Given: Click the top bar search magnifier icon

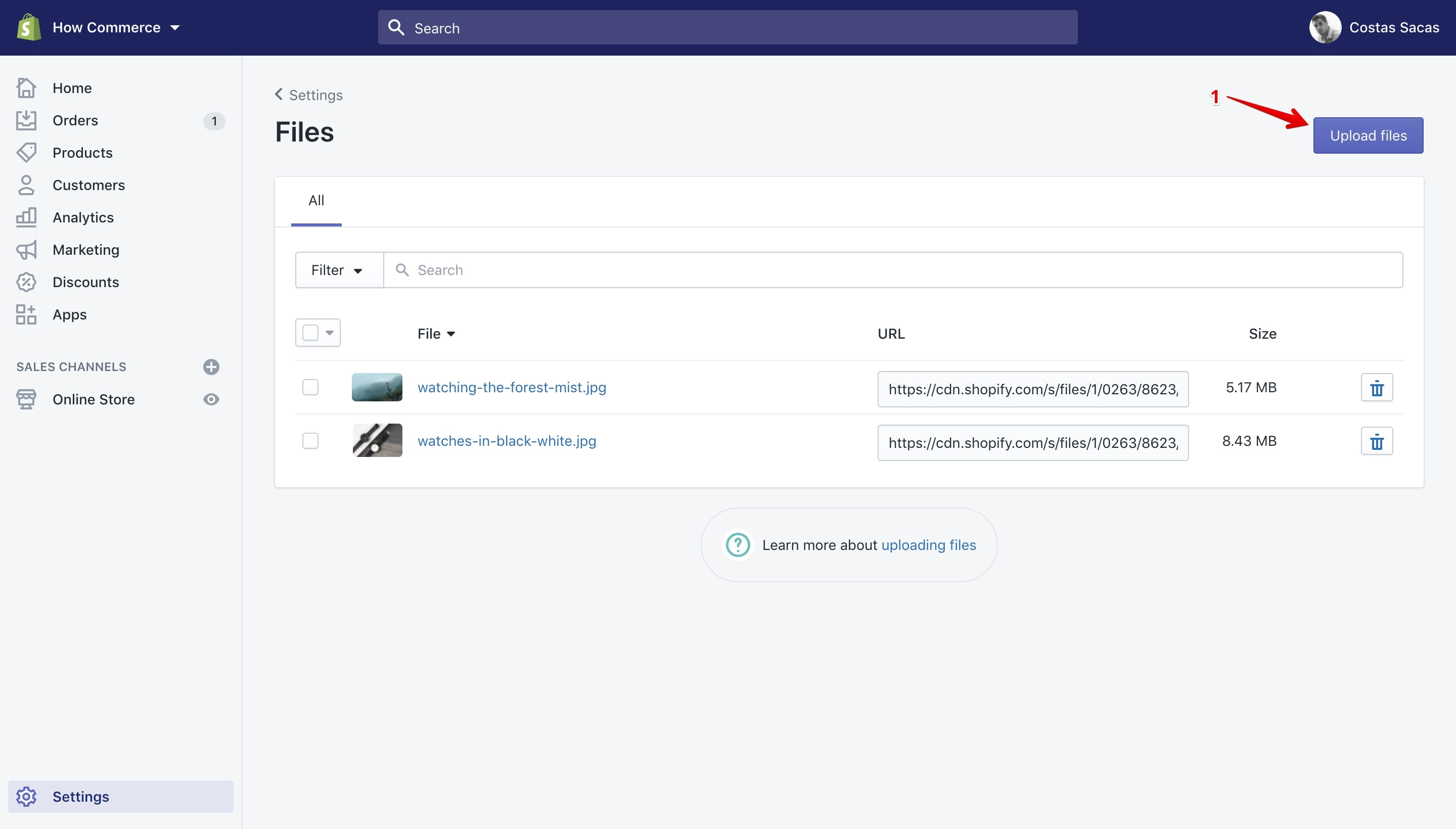Looking at the screenshot, I should pyautogui.click(x=396, y=27).
